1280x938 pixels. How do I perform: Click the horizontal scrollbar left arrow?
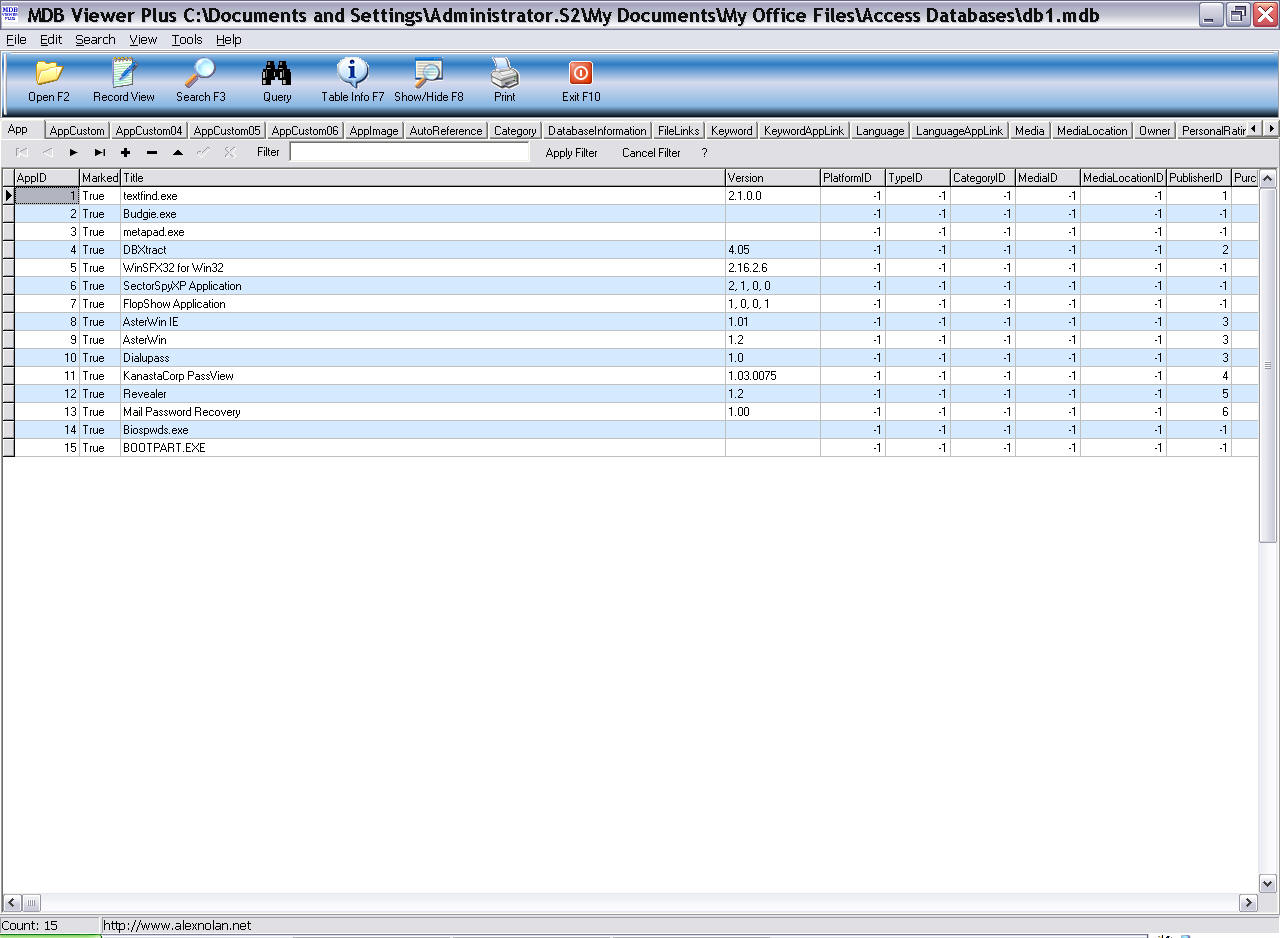tap(11, 903)
